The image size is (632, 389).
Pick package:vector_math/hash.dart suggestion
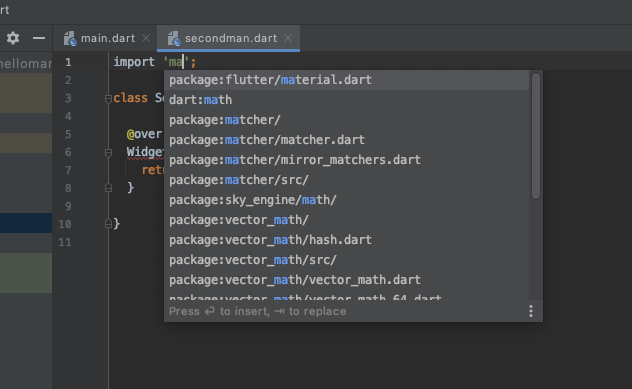347,240
